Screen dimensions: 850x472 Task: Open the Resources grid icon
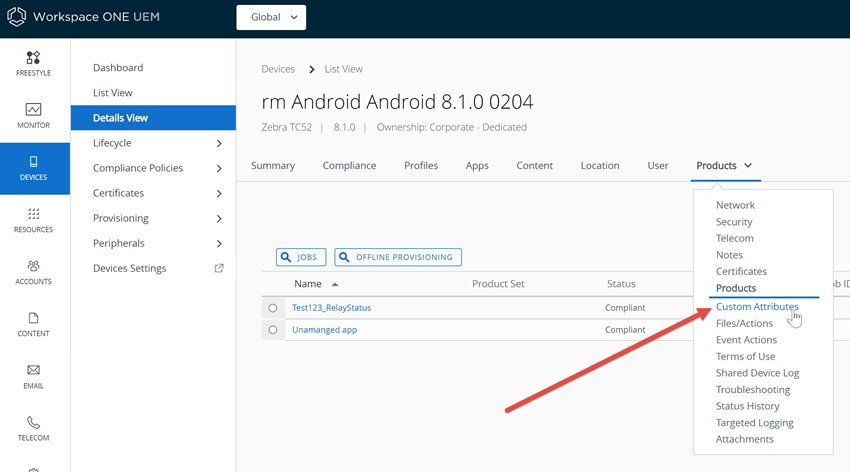33,214
